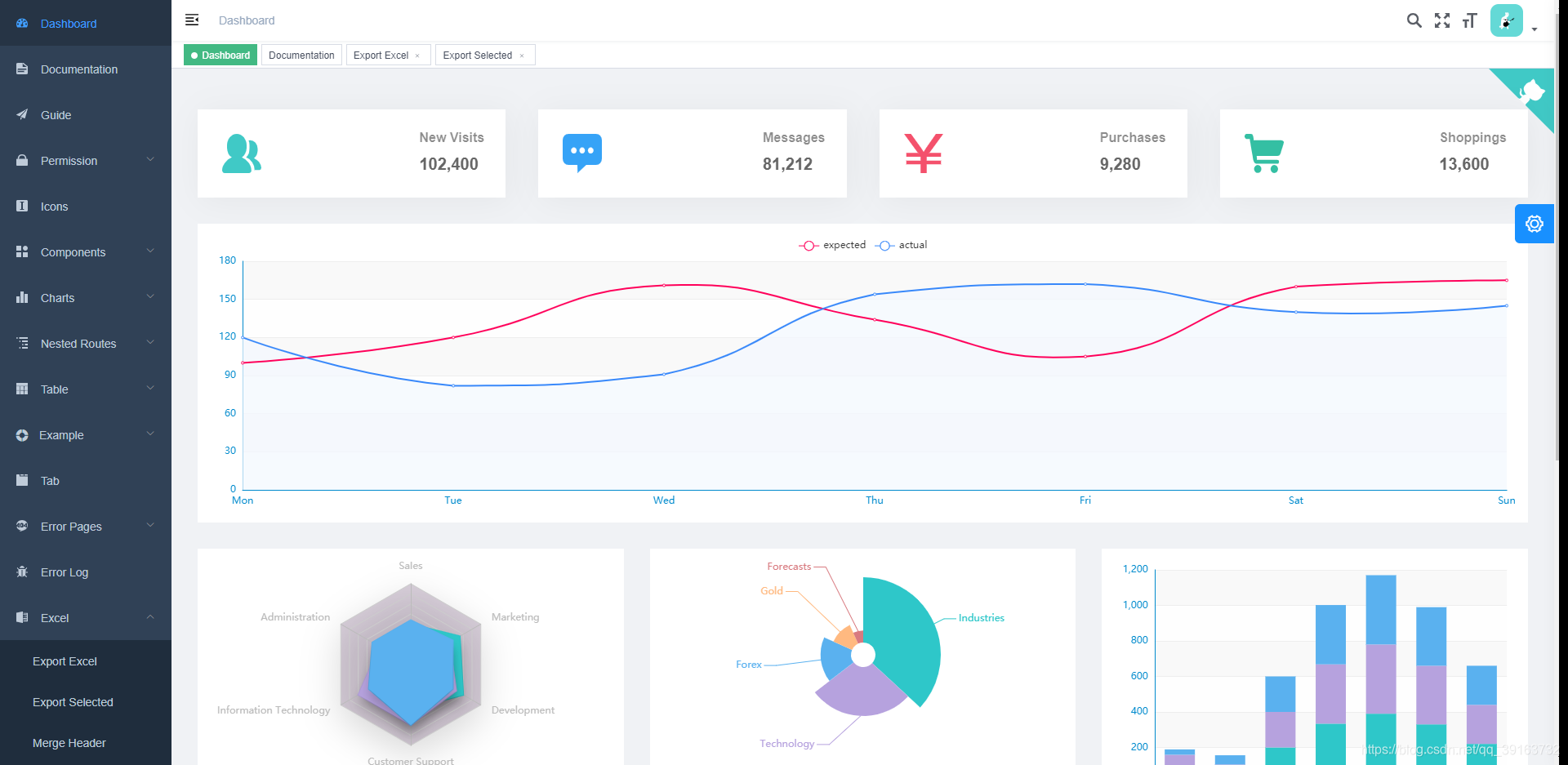Click the Permission lock icon
This screenshot has width=1568, height=765.
point(22,161)
